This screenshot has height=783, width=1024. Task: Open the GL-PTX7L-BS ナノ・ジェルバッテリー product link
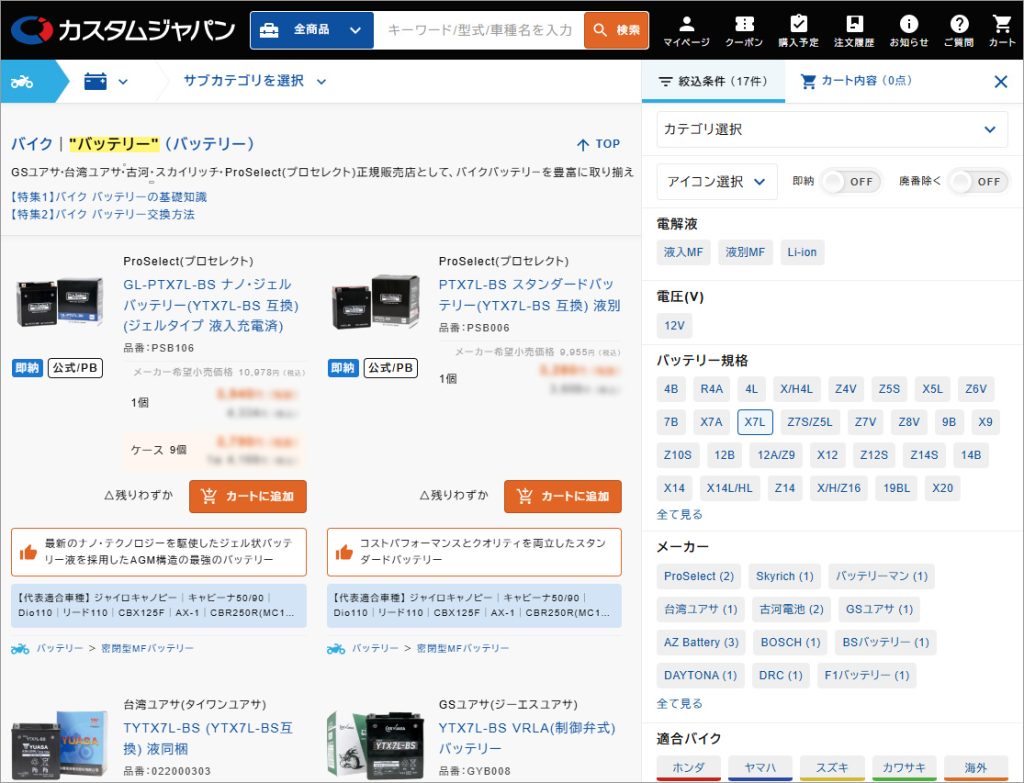tap(211, 305)
